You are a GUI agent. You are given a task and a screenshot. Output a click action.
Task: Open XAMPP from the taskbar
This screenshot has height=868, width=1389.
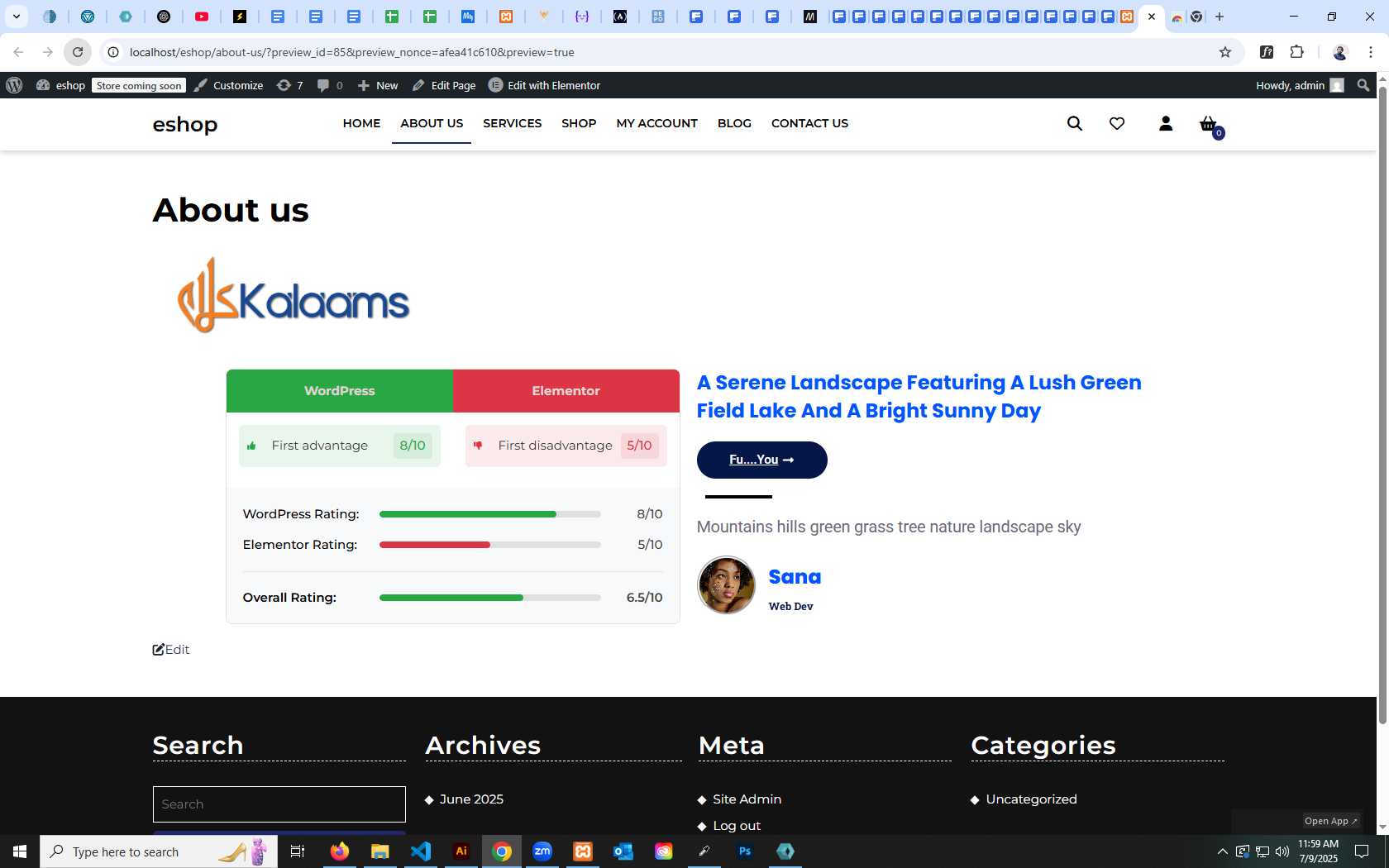[x=583, y=851]
